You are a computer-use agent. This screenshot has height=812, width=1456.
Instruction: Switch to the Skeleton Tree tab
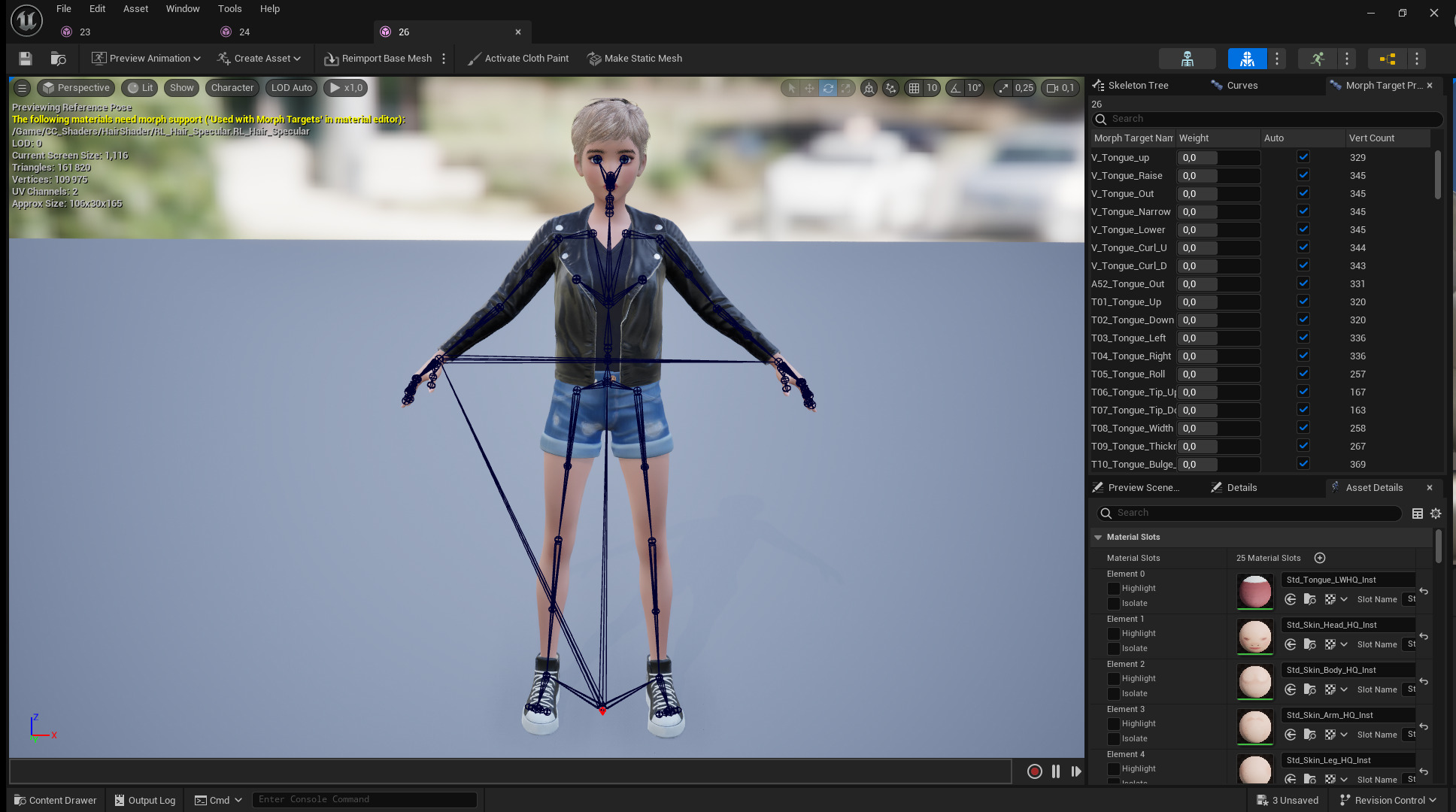click(1137, 86)
